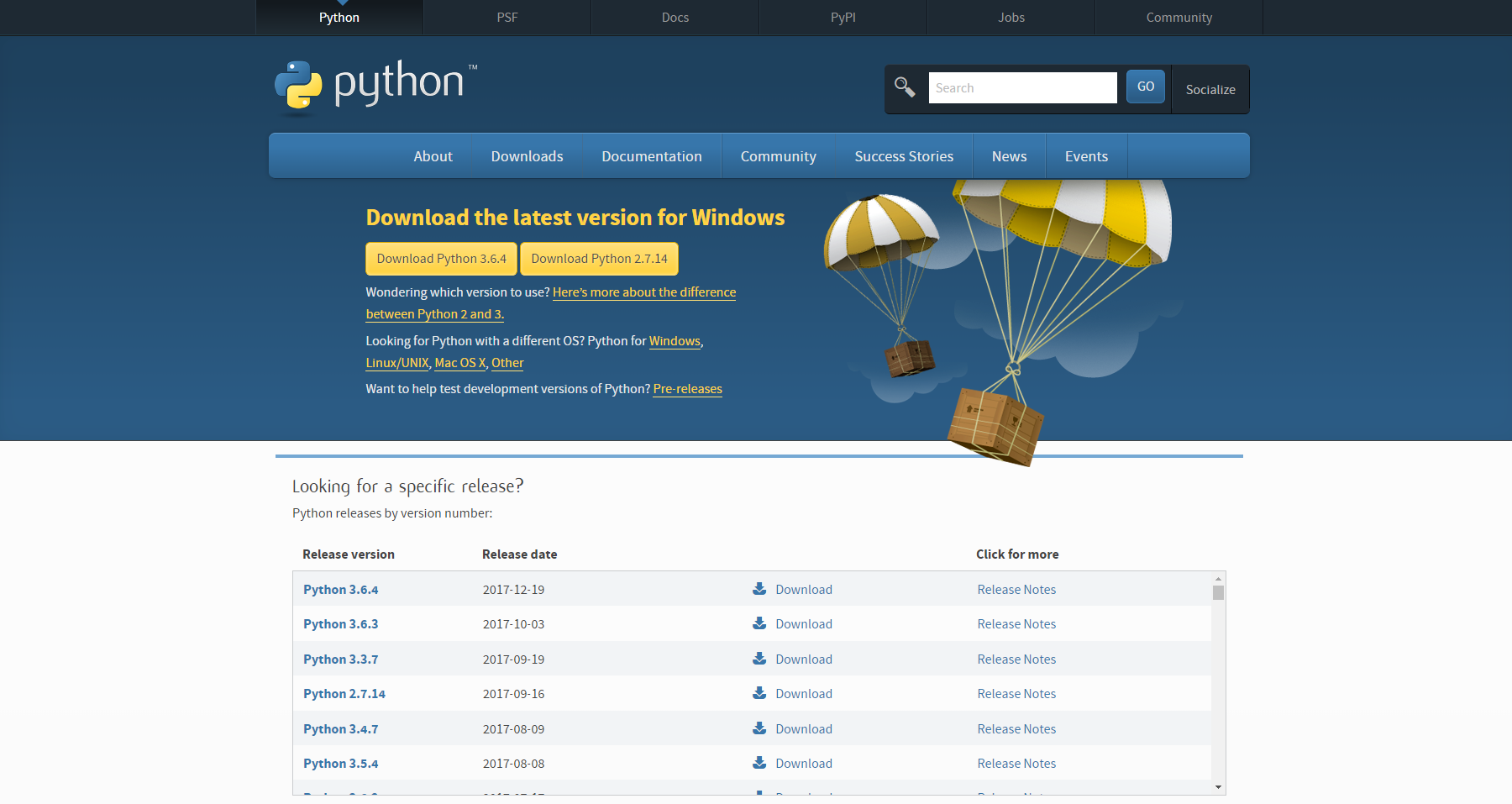1512x804 pixels.
Task: Open the Mac OS X link
Action: pos(460,363)
